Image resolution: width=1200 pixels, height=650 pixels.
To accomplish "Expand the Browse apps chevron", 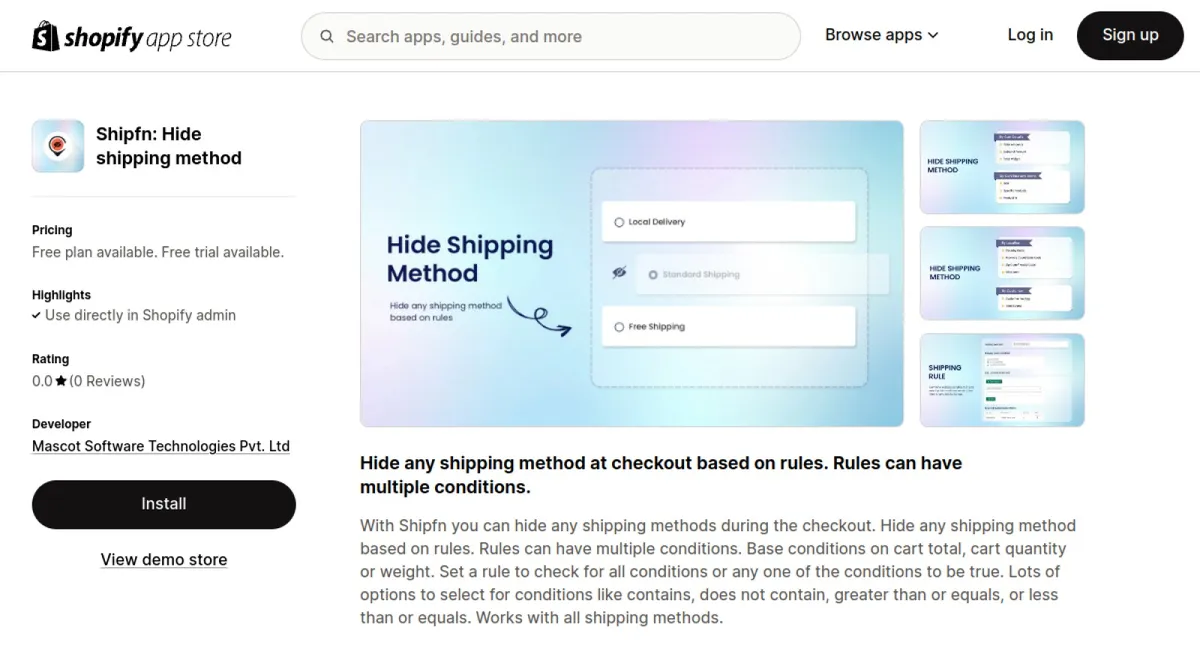I will pos(933,34).
